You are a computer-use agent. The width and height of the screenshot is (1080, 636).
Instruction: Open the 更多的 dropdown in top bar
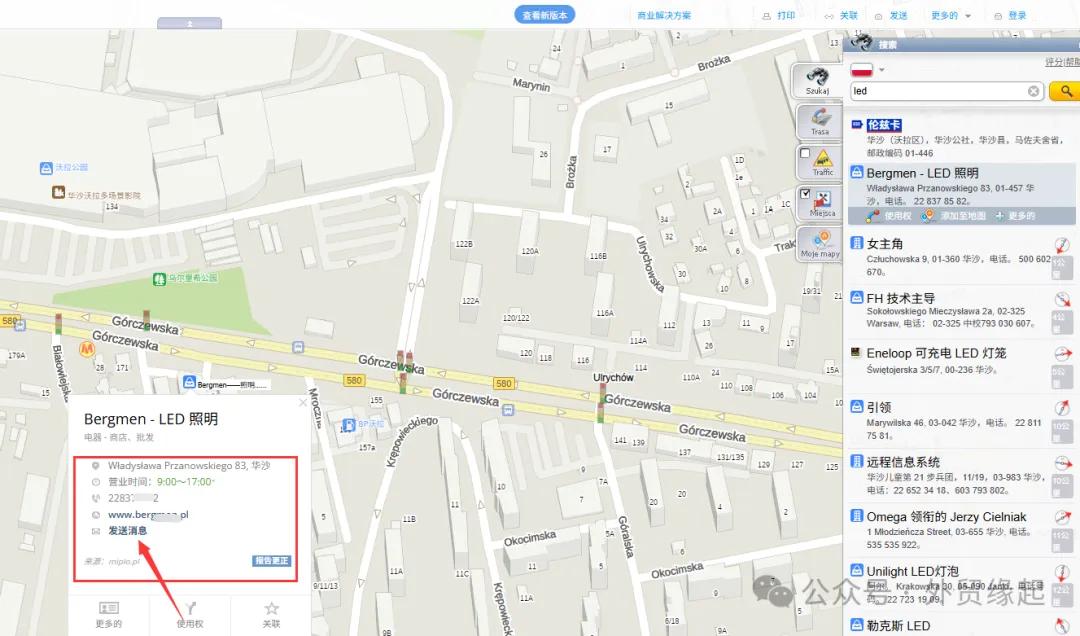[951, 16]
